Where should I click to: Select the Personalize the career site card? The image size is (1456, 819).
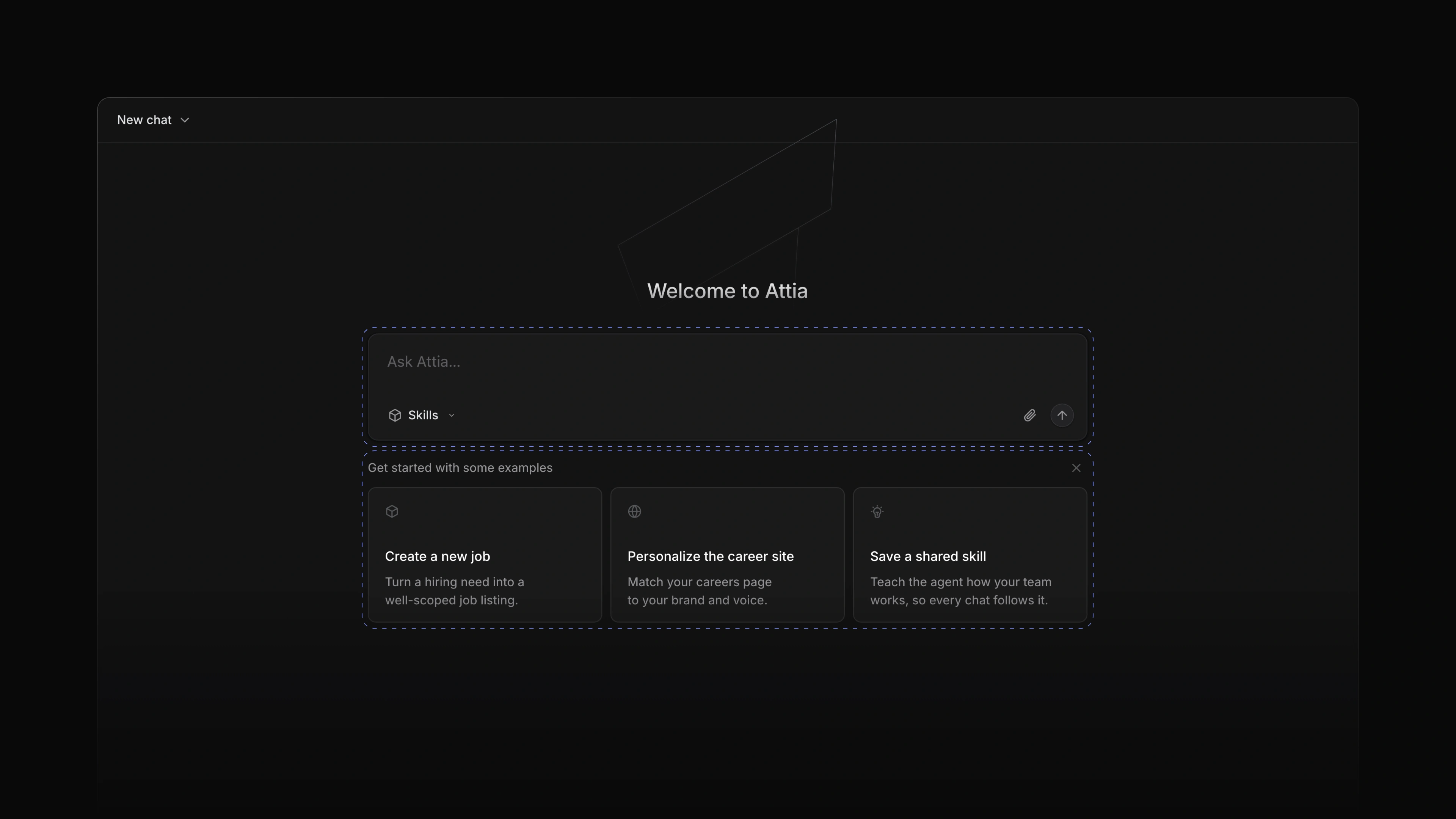click(727, 555)
